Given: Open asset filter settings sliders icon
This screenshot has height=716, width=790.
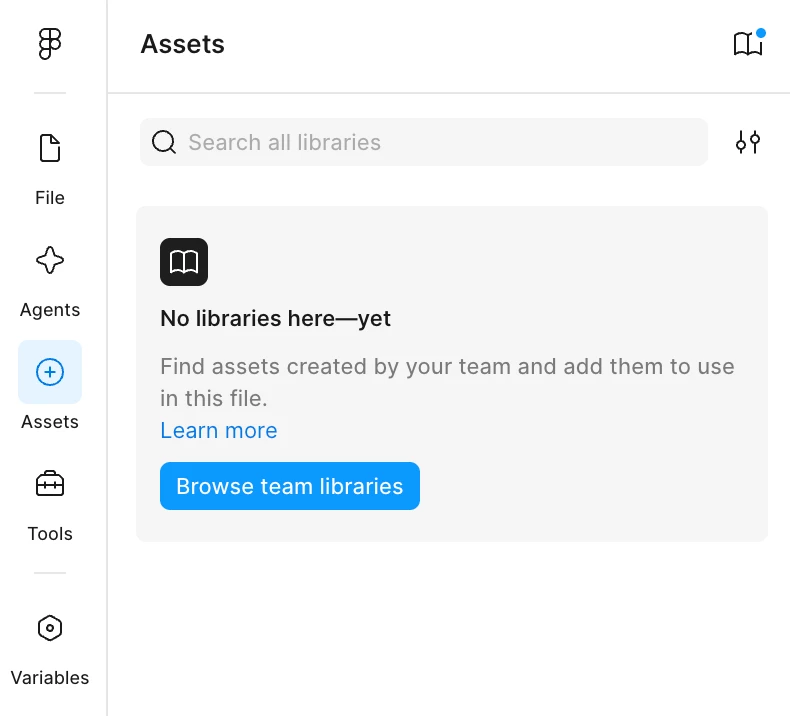Looking at the screenshot, I should pyautogui.click(x=748, y=142).
